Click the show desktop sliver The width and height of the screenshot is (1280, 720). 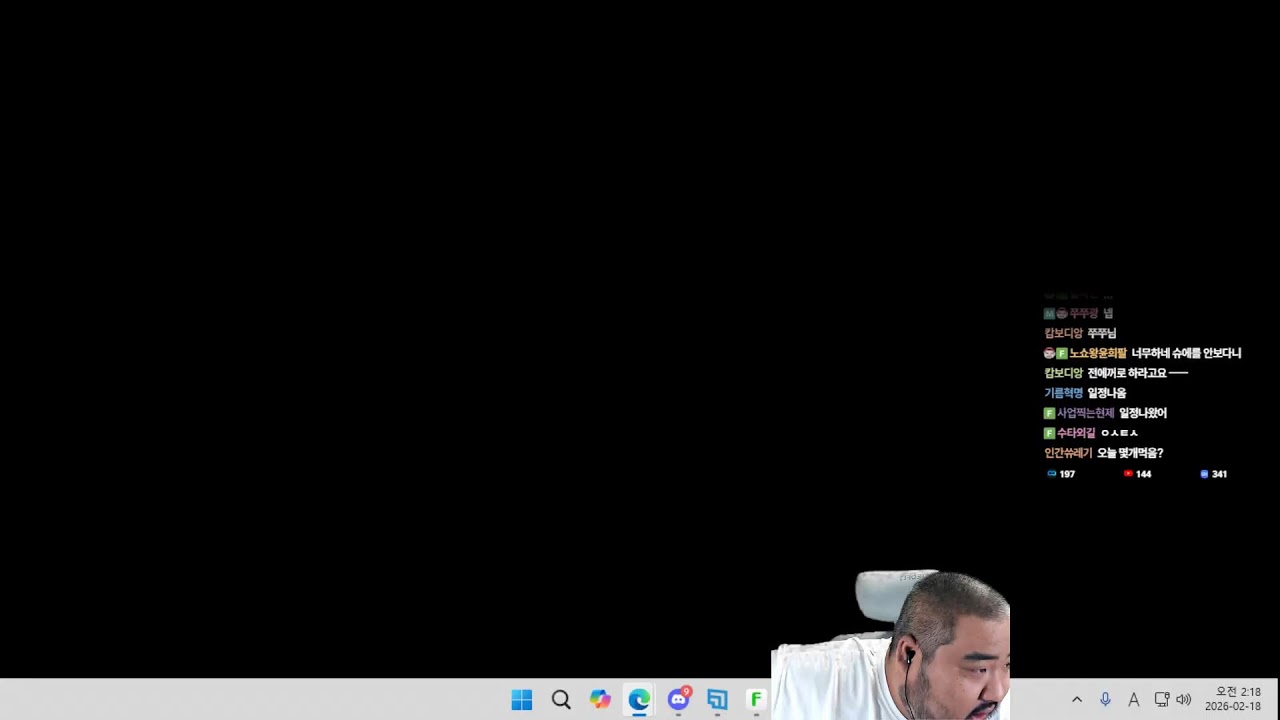(1275, 700)
